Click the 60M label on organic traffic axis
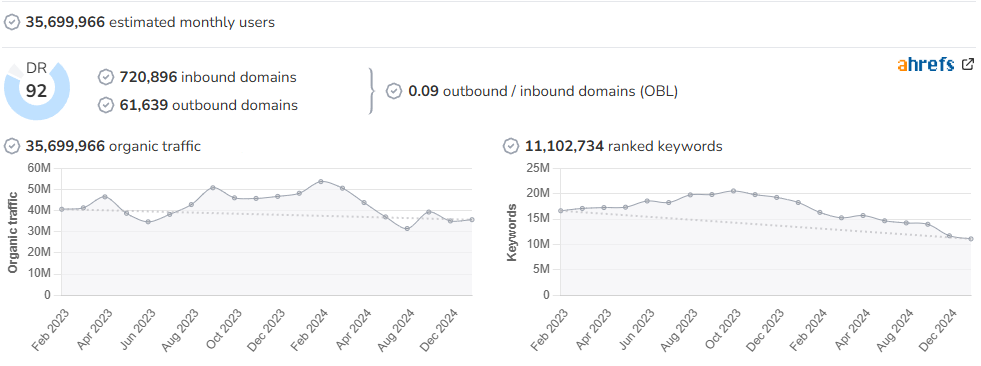 [x=39, y=168]
